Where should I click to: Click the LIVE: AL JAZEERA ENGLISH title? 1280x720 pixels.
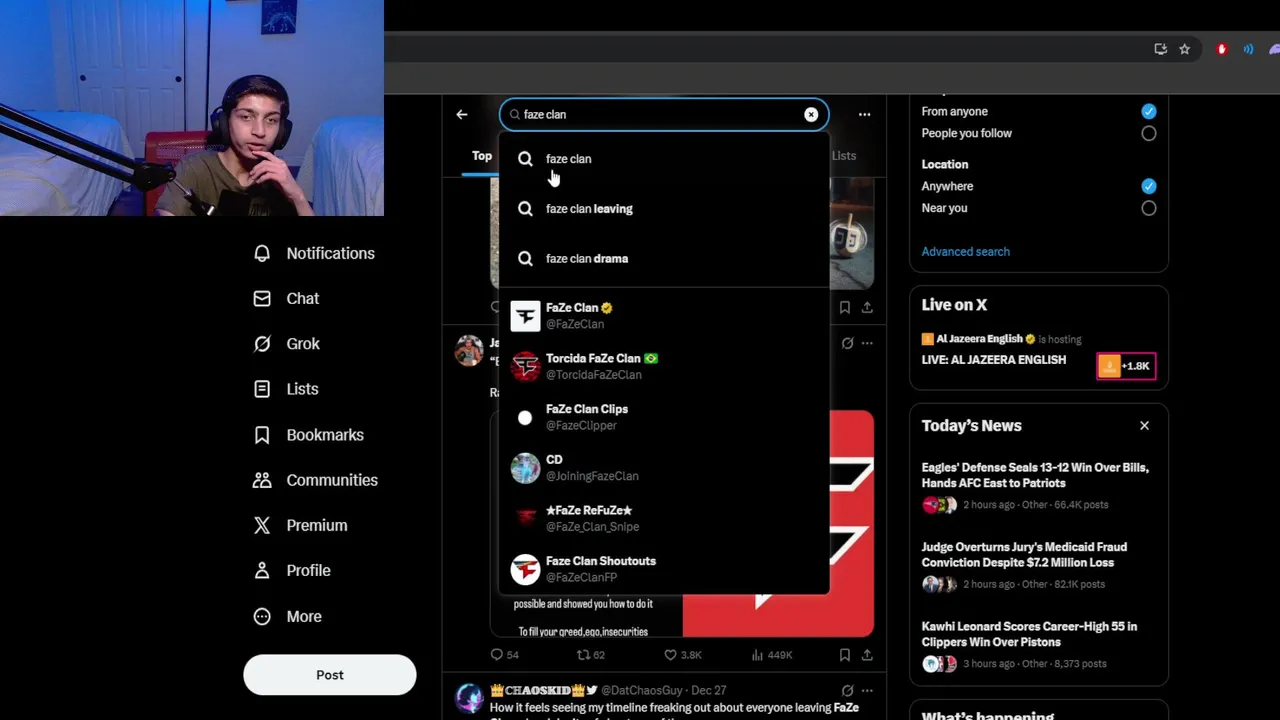tap(993, 360)
